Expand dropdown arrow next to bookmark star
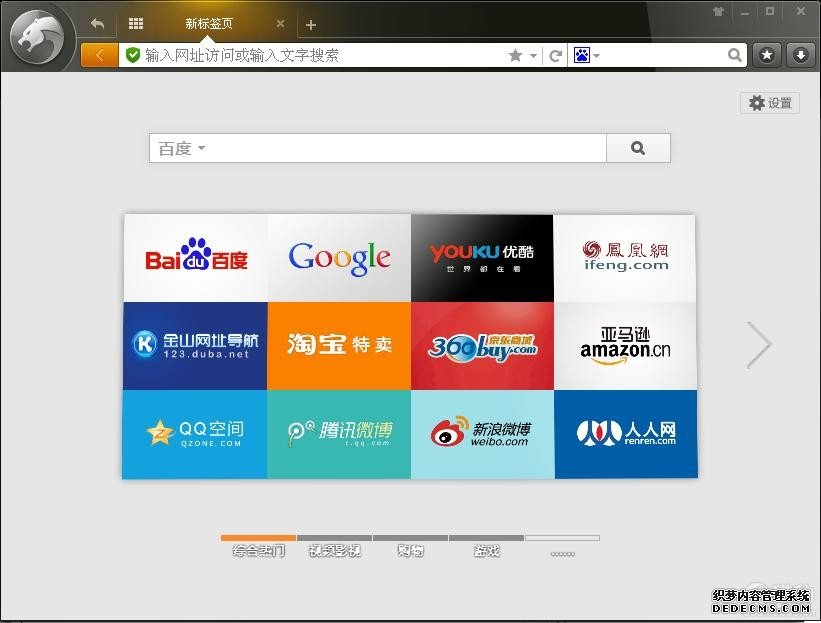This screenshot has width=821, height=623. pos(534,55)
